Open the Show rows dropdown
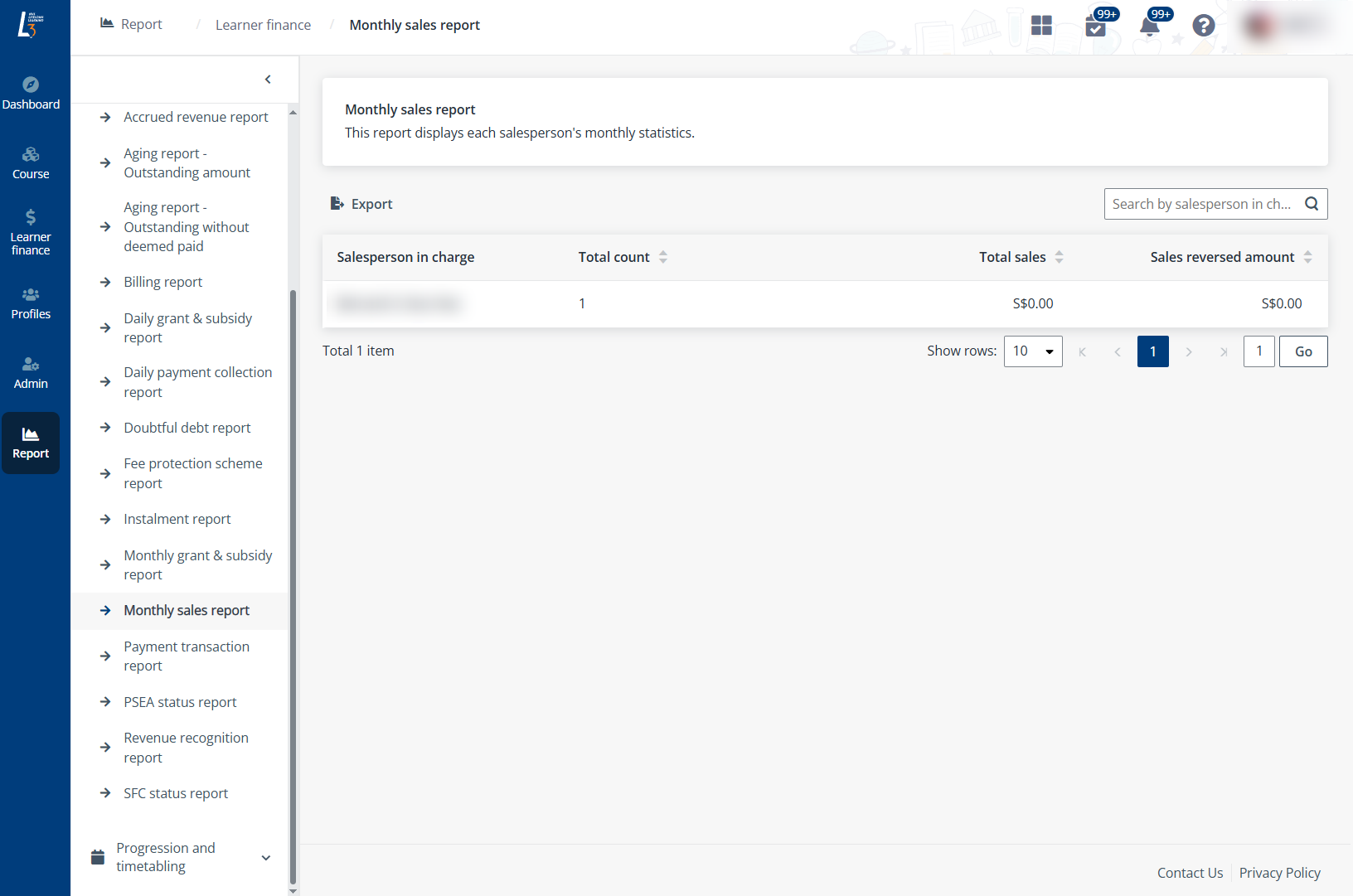 coord(1032,351)
